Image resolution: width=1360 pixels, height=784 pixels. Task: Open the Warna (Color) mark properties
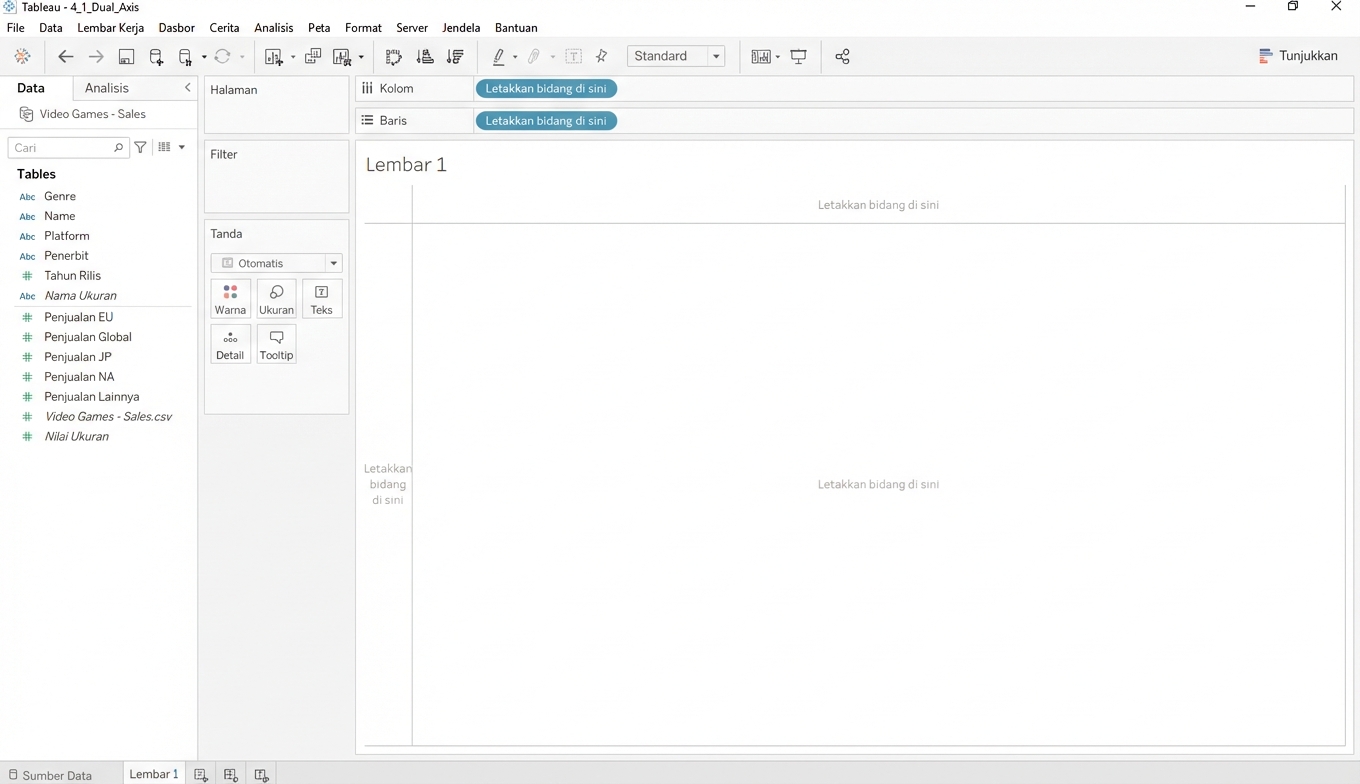pyautogui.click(x=231, y=298)
